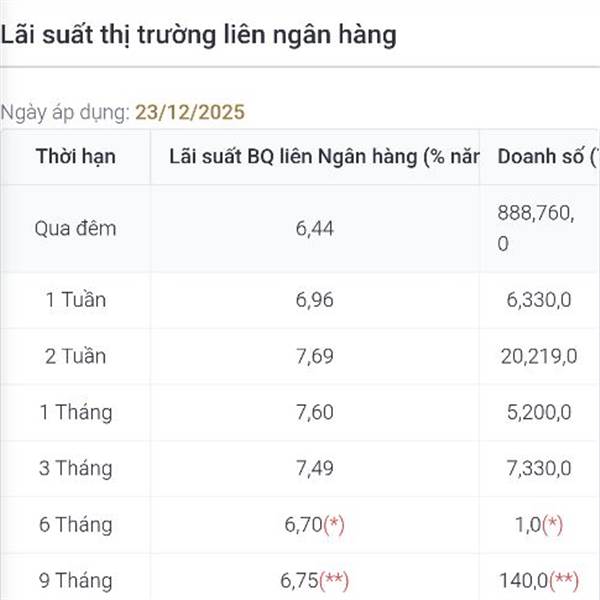Click the applied date 23/12/2025
600x600 pixels.
[x=190, y=112]
